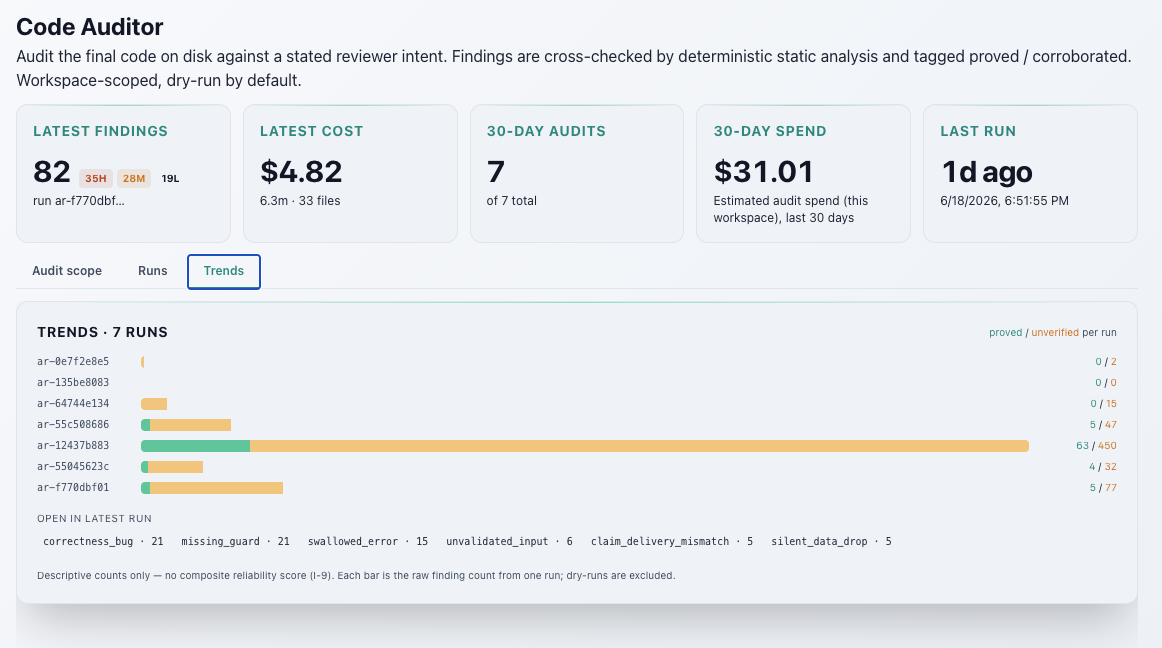The width and height of the screenshot is (1162, 648).
Task: Click the 5 / 77 count
Action: pos(1103,488)
